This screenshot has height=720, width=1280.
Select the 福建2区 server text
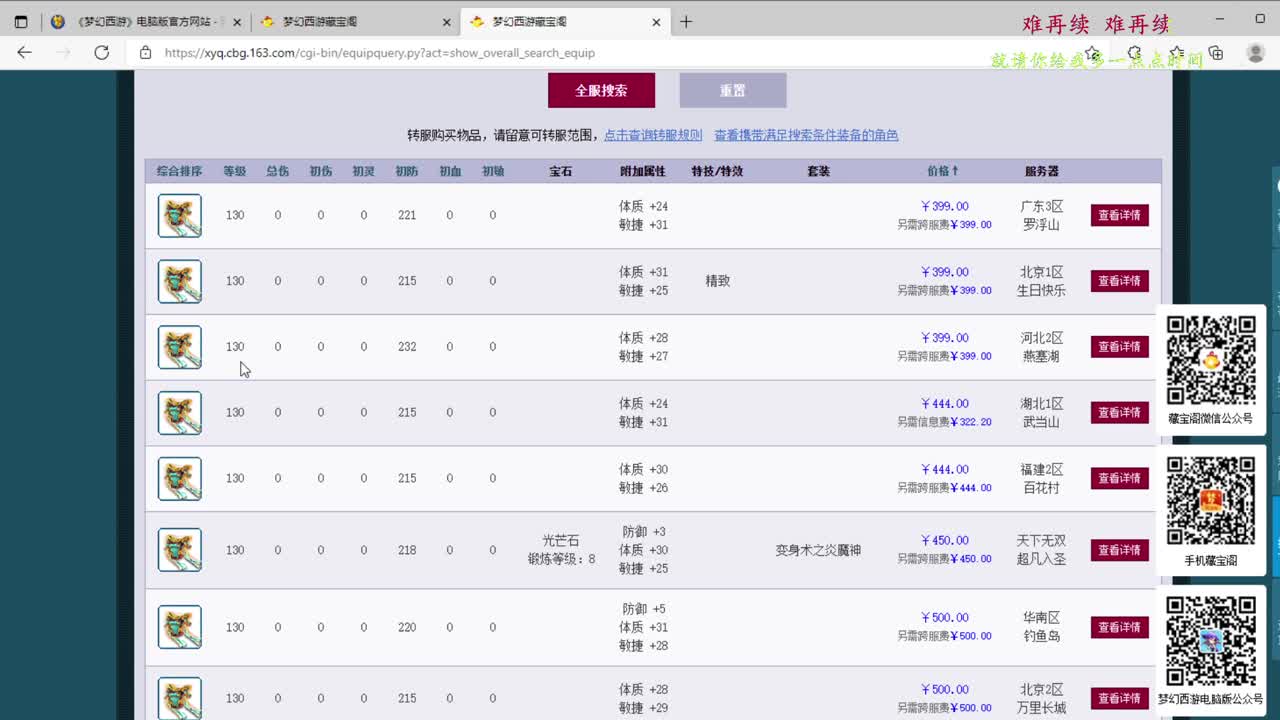(x=1041, y=469)
